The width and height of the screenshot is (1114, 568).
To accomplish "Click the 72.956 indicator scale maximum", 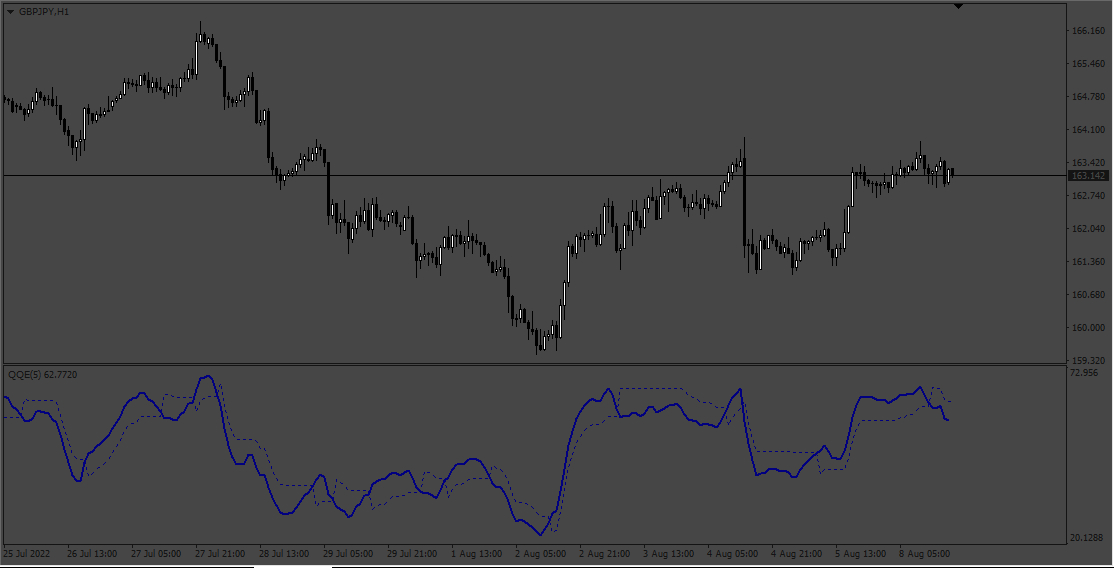I will pyautogui.click(x=1084, y=373).
